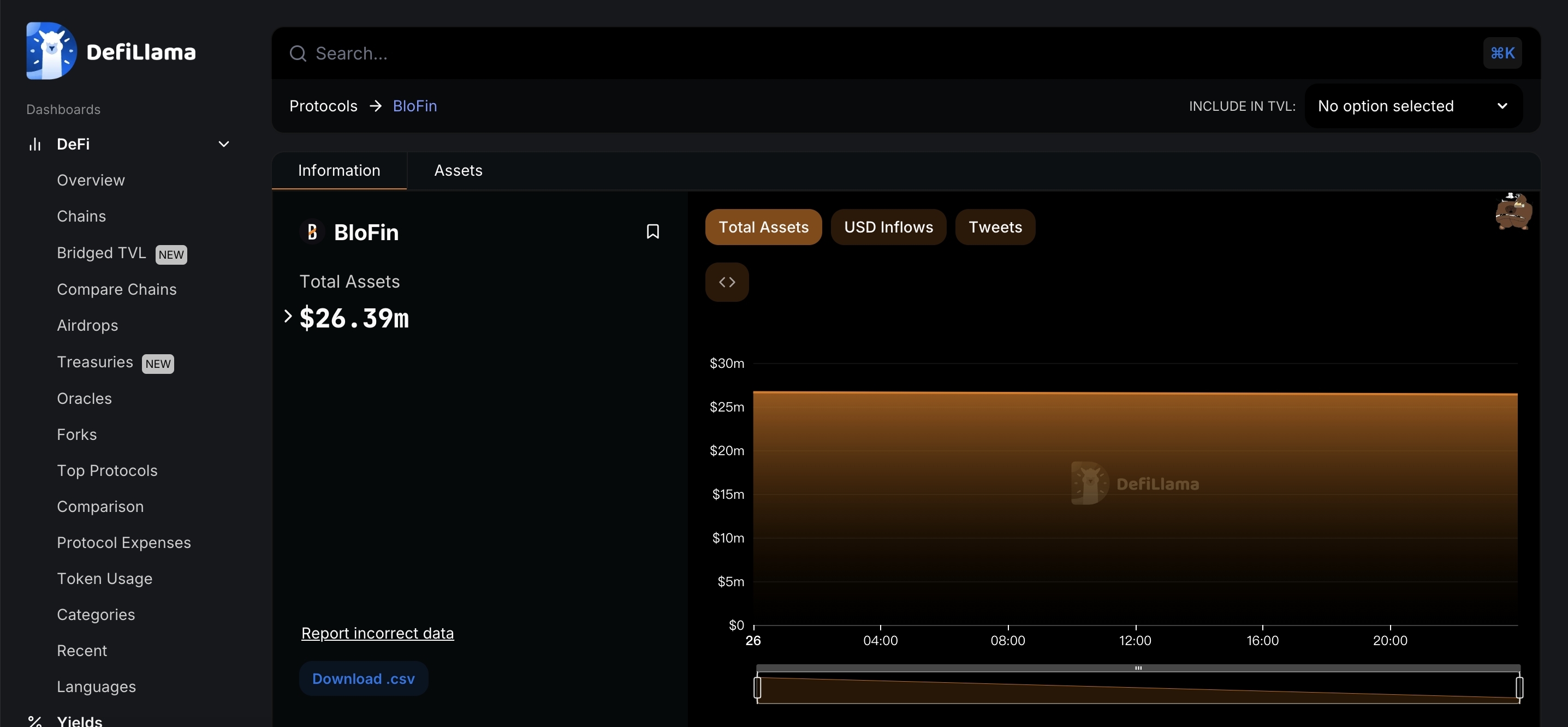Open the Overview page

[x=91, y=180]
